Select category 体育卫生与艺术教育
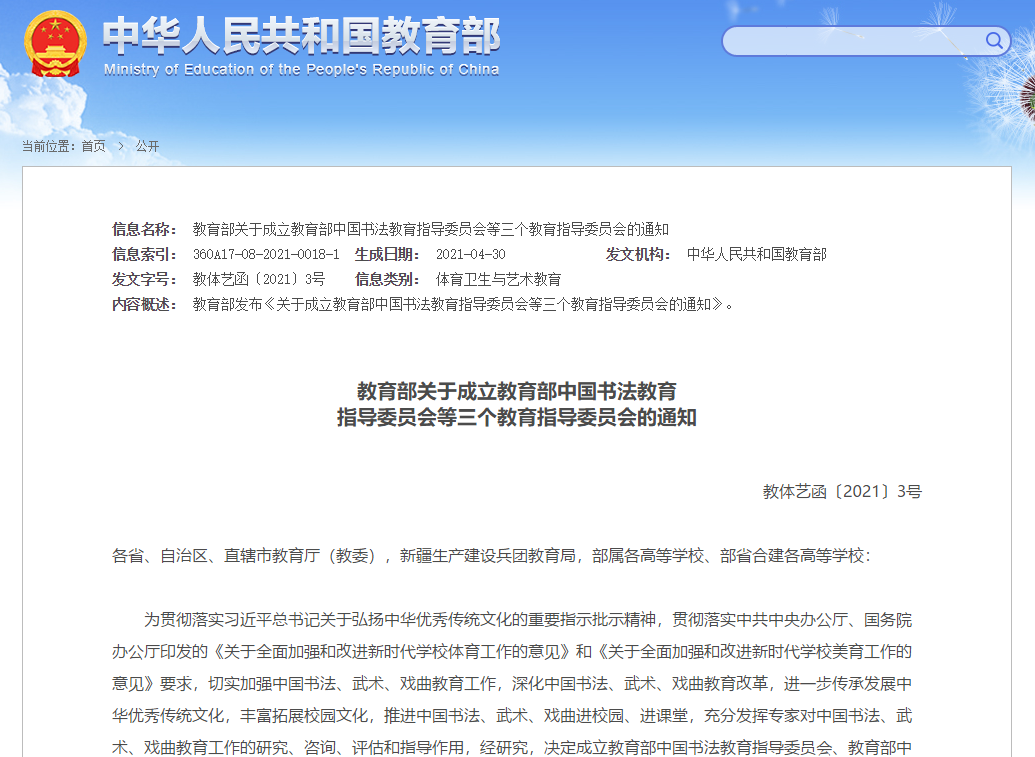 point(498,279)
